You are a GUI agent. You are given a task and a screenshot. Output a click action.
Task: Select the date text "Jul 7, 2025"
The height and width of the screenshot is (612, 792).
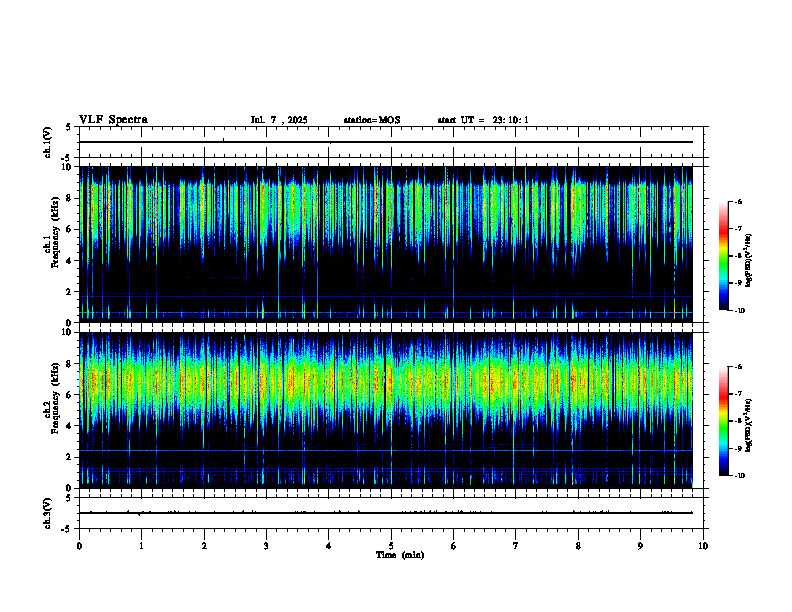[279, 120]
